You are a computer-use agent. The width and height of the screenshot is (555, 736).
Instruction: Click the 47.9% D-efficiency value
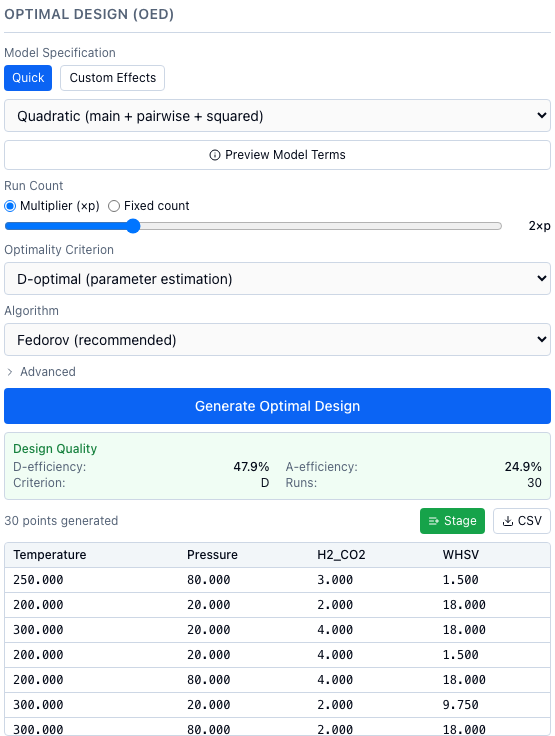pos(251,467)
